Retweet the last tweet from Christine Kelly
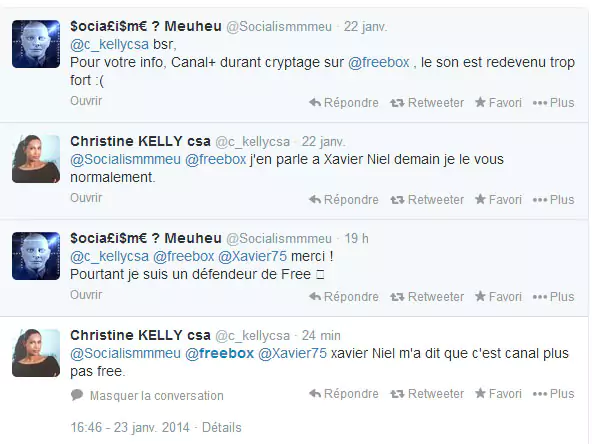 click(x=426, y=395)
